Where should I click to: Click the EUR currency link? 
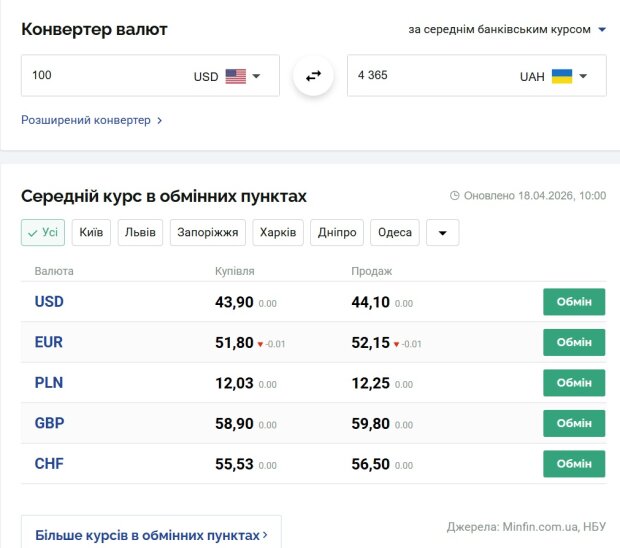48,342
